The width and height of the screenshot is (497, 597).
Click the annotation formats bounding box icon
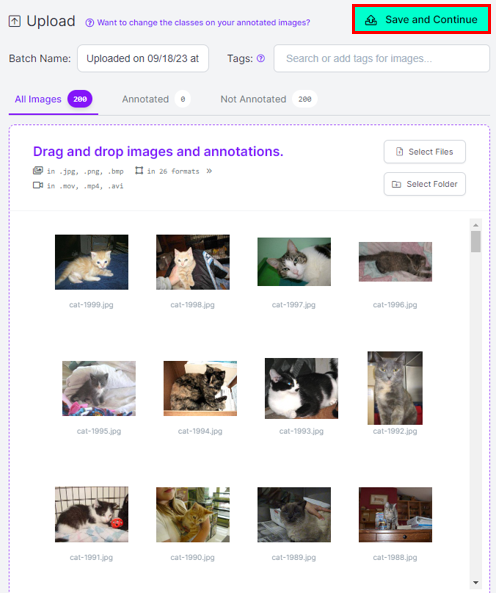point(139,171)
